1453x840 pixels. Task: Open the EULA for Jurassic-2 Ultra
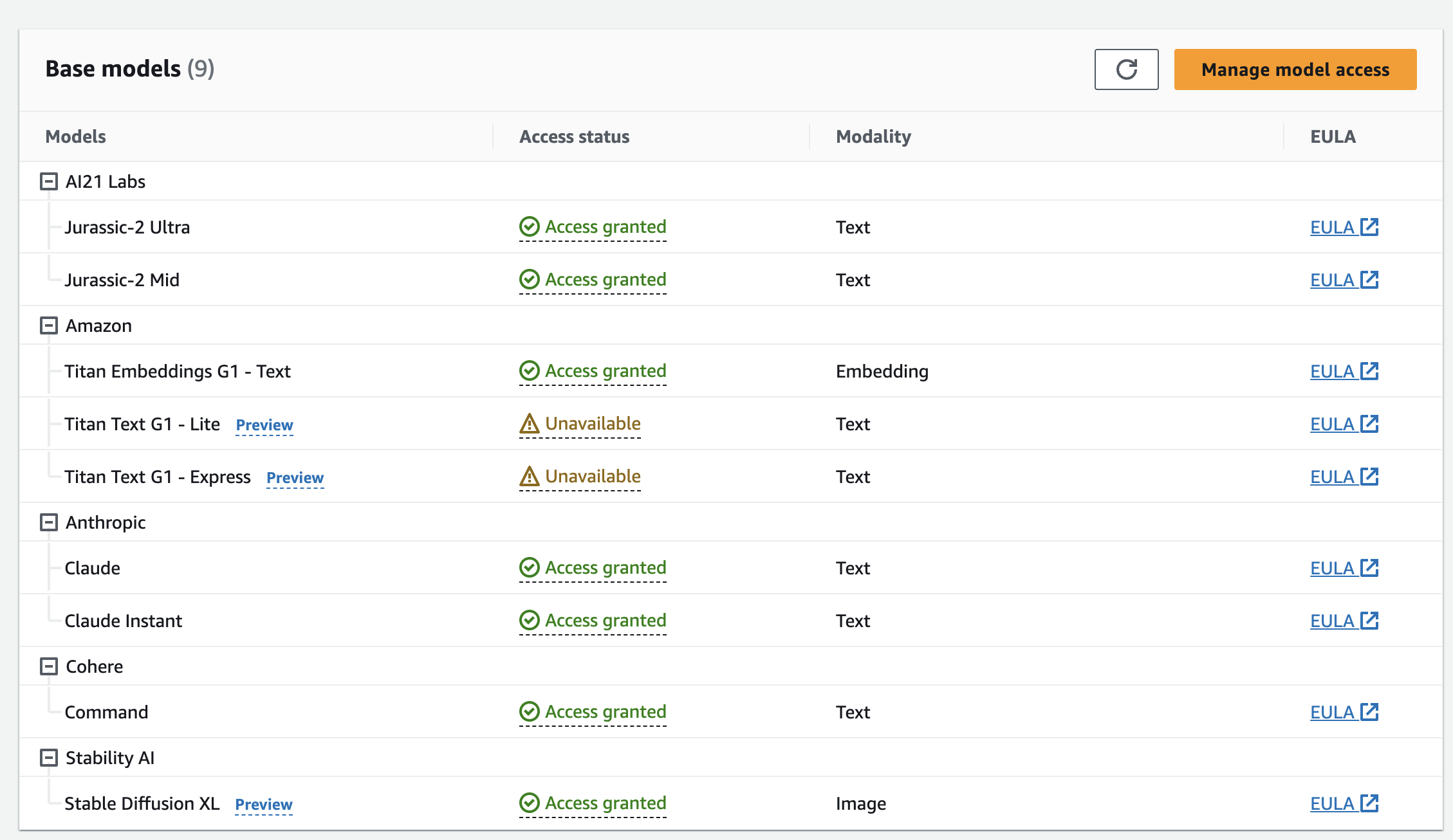point(1335,227)
